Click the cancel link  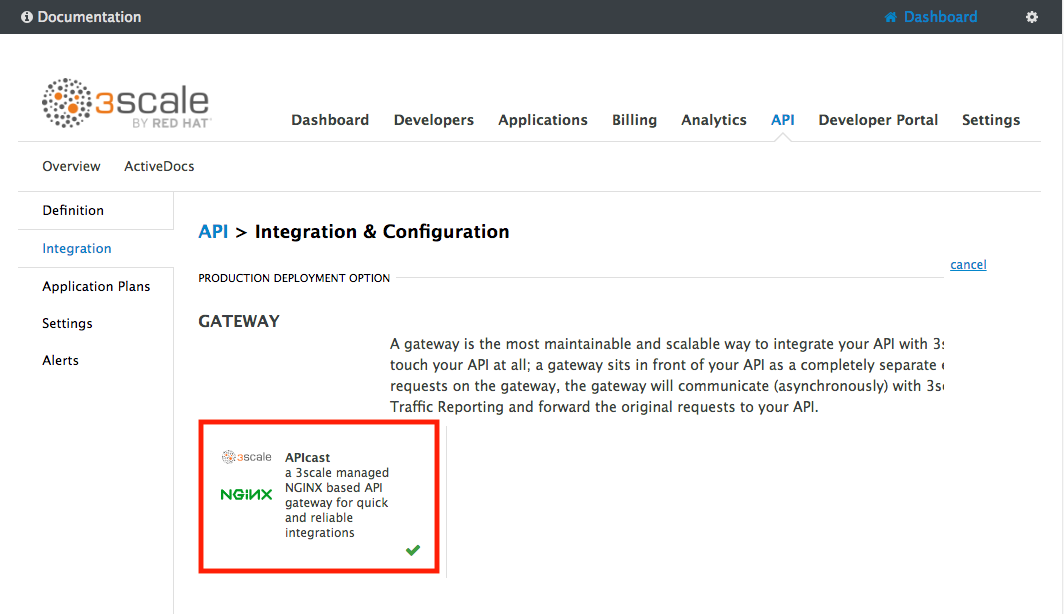[x=968, y=265]
